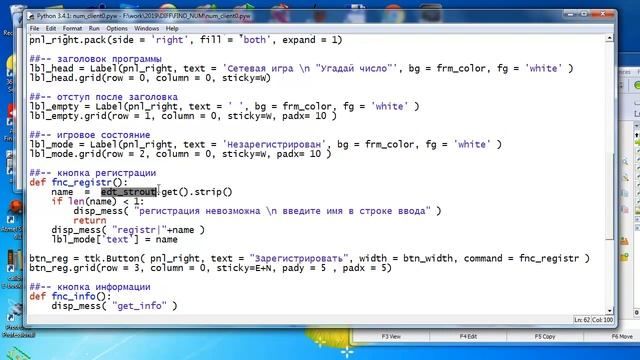
Task: Click the 'btn_reg = ttk.Button' line
Action: point(309,258)
